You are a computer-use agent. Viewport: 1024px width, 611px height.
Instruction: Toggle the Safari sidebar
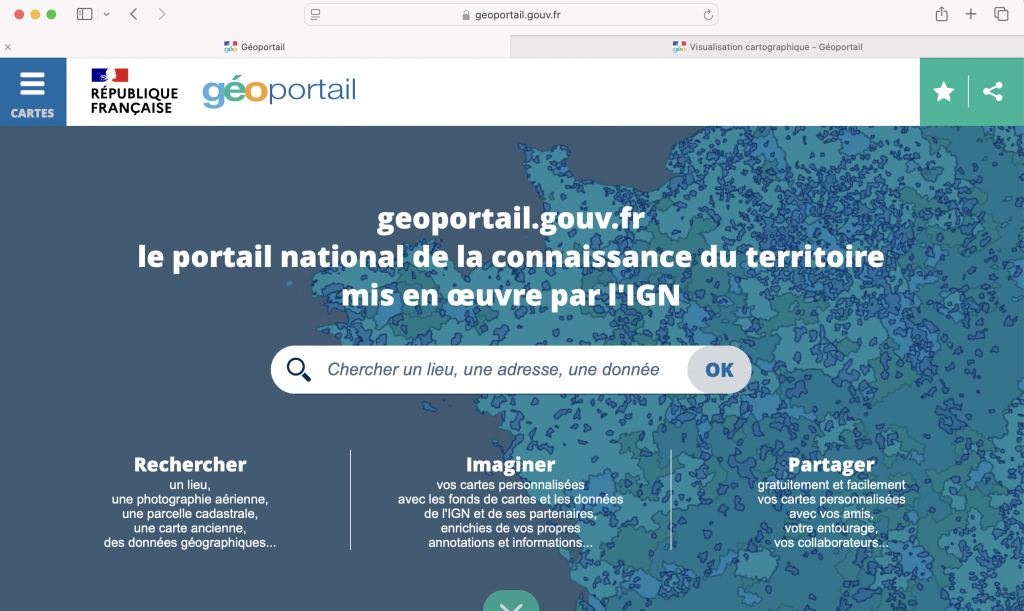click(84, 14)
